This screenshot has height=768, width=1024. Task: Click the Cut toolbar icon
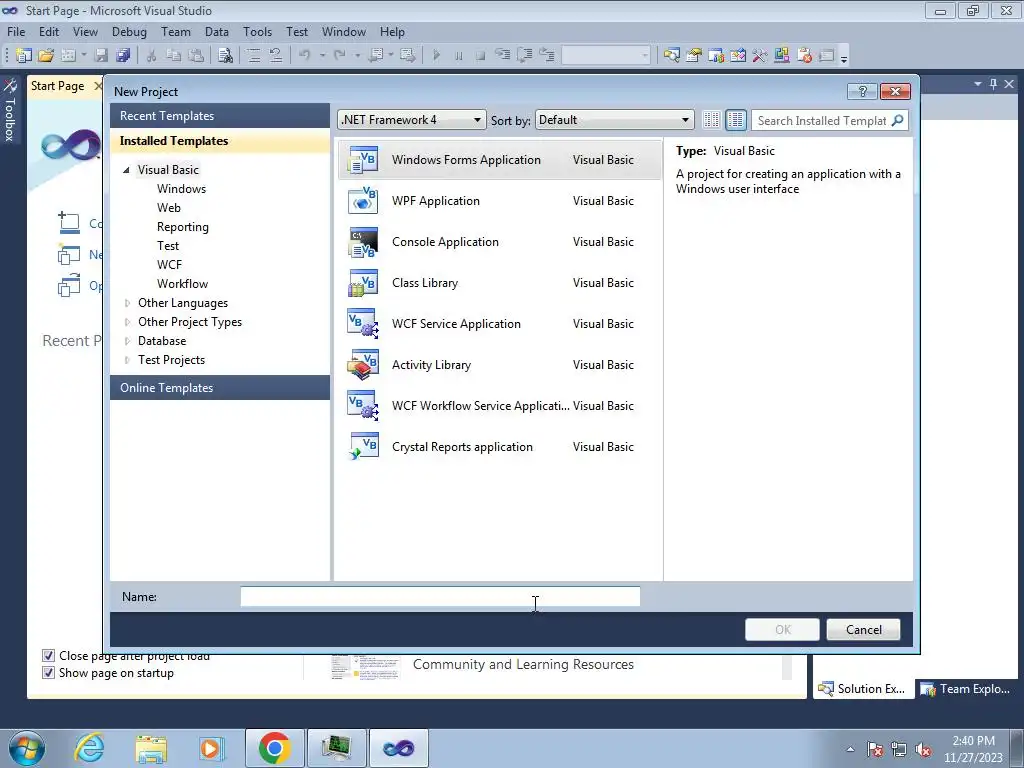point(151,56)
